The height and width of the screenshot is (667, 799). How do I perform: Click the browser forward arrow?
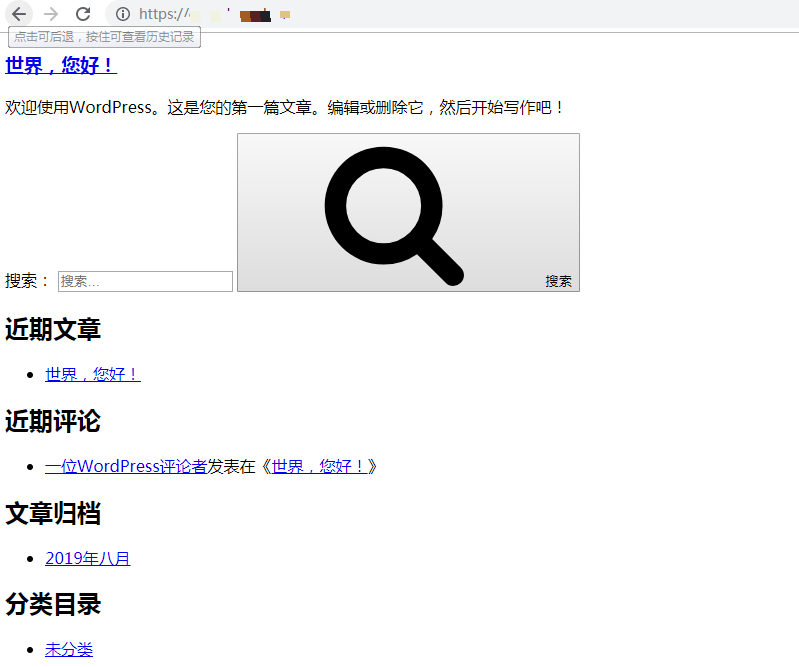coord(51,14)
